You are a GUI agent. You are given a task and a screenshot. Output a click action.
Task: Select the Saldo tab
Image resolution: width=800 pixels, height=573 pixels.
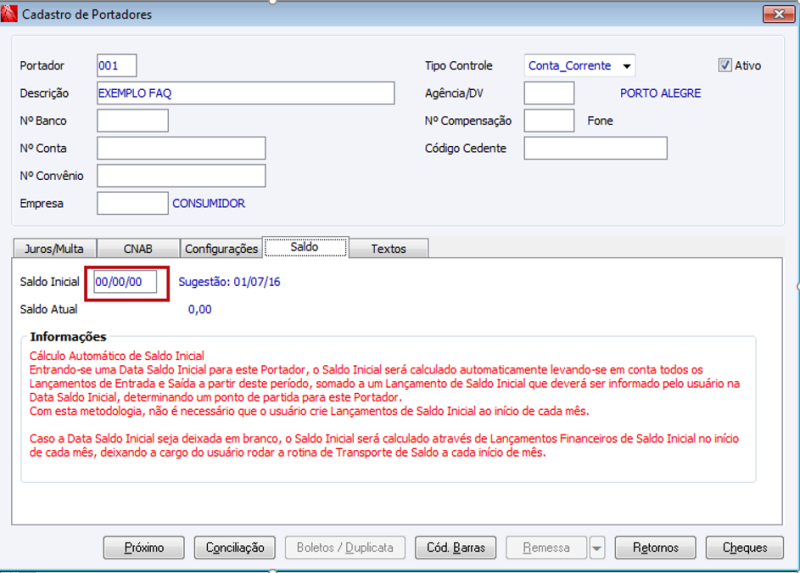coord(305,247)
